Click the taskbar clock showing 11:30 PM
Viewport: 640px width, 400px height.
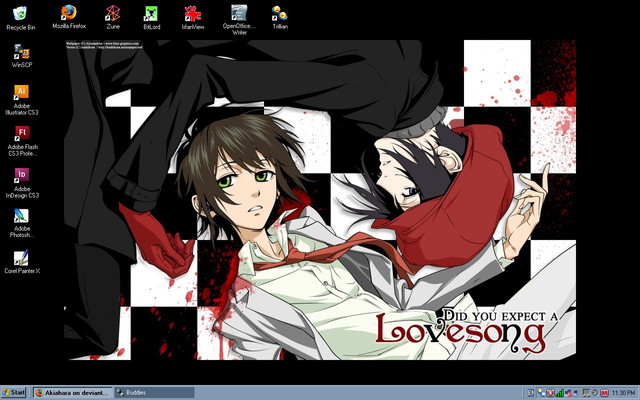coord(623,393)
